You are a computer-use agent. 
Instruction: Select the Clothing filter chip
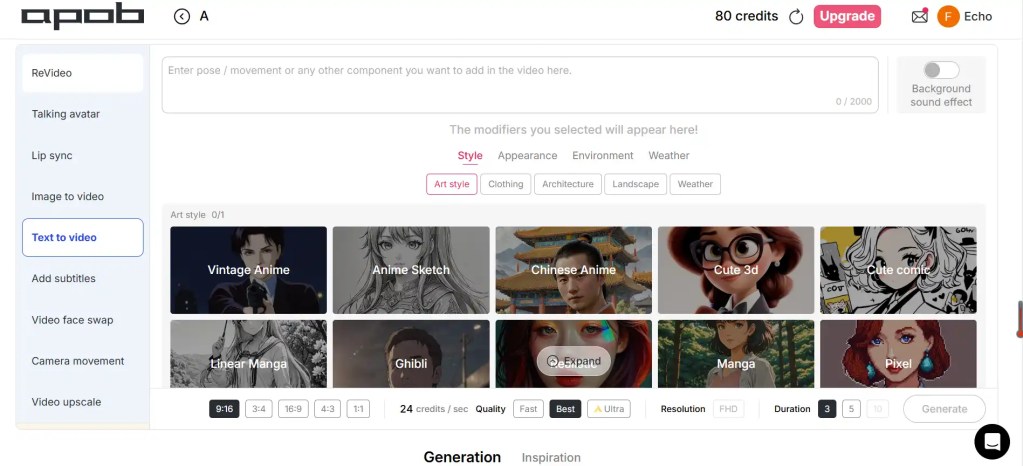click(x=506, y=184)
